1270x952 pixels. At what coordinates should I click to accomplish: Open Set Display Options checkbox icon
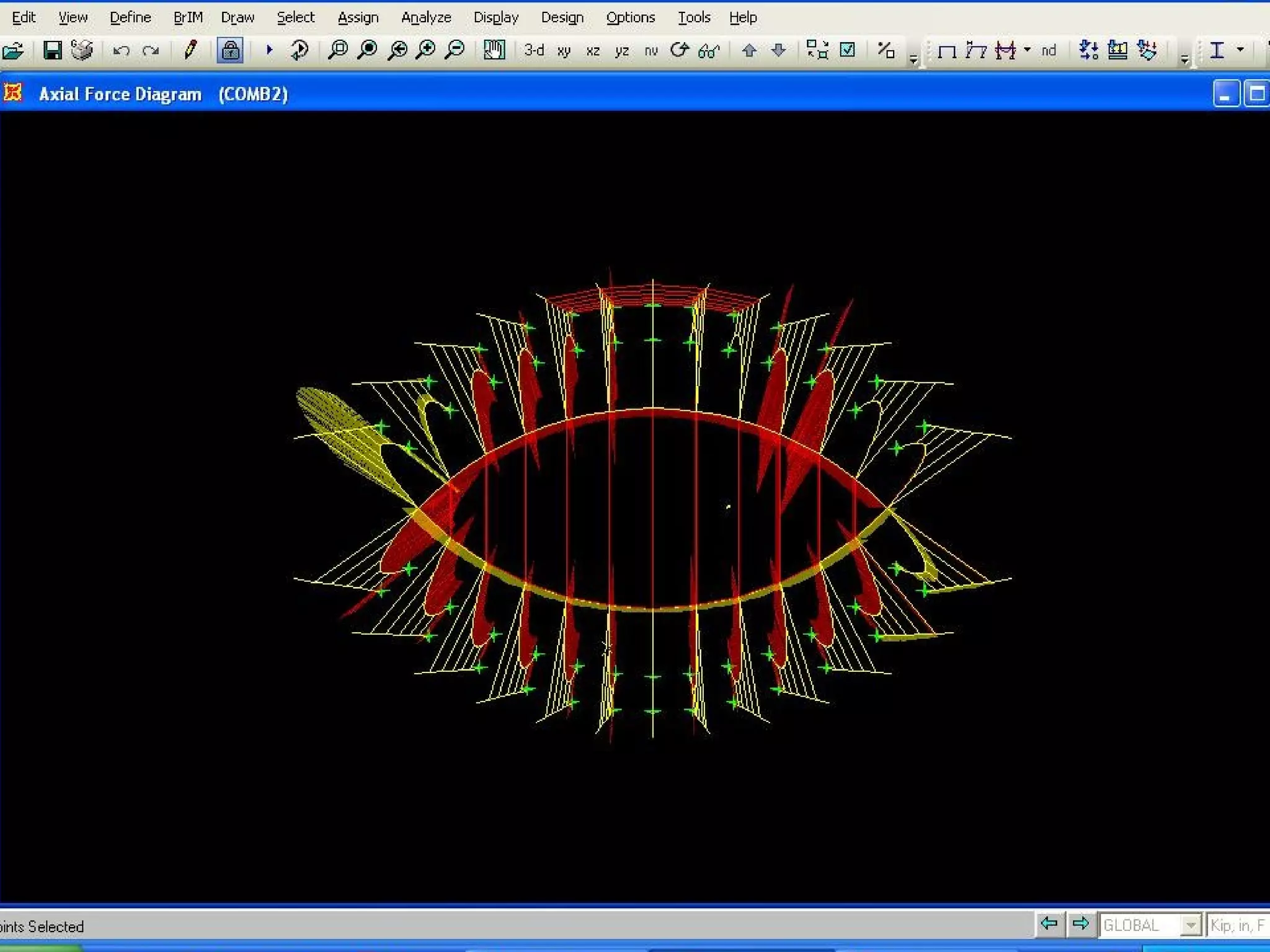847,50
